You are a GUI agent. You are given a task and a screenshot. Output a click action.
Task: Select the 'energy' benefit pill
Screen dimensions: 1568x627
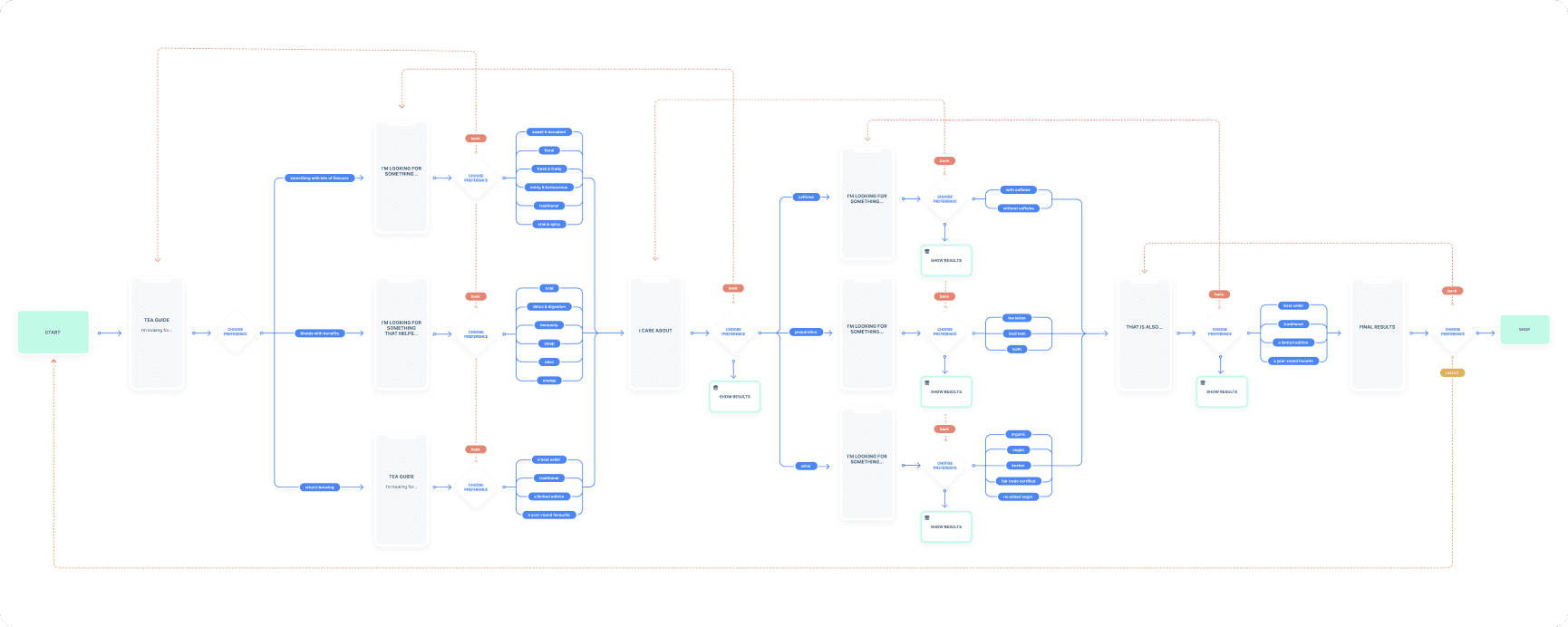[549, 381]
